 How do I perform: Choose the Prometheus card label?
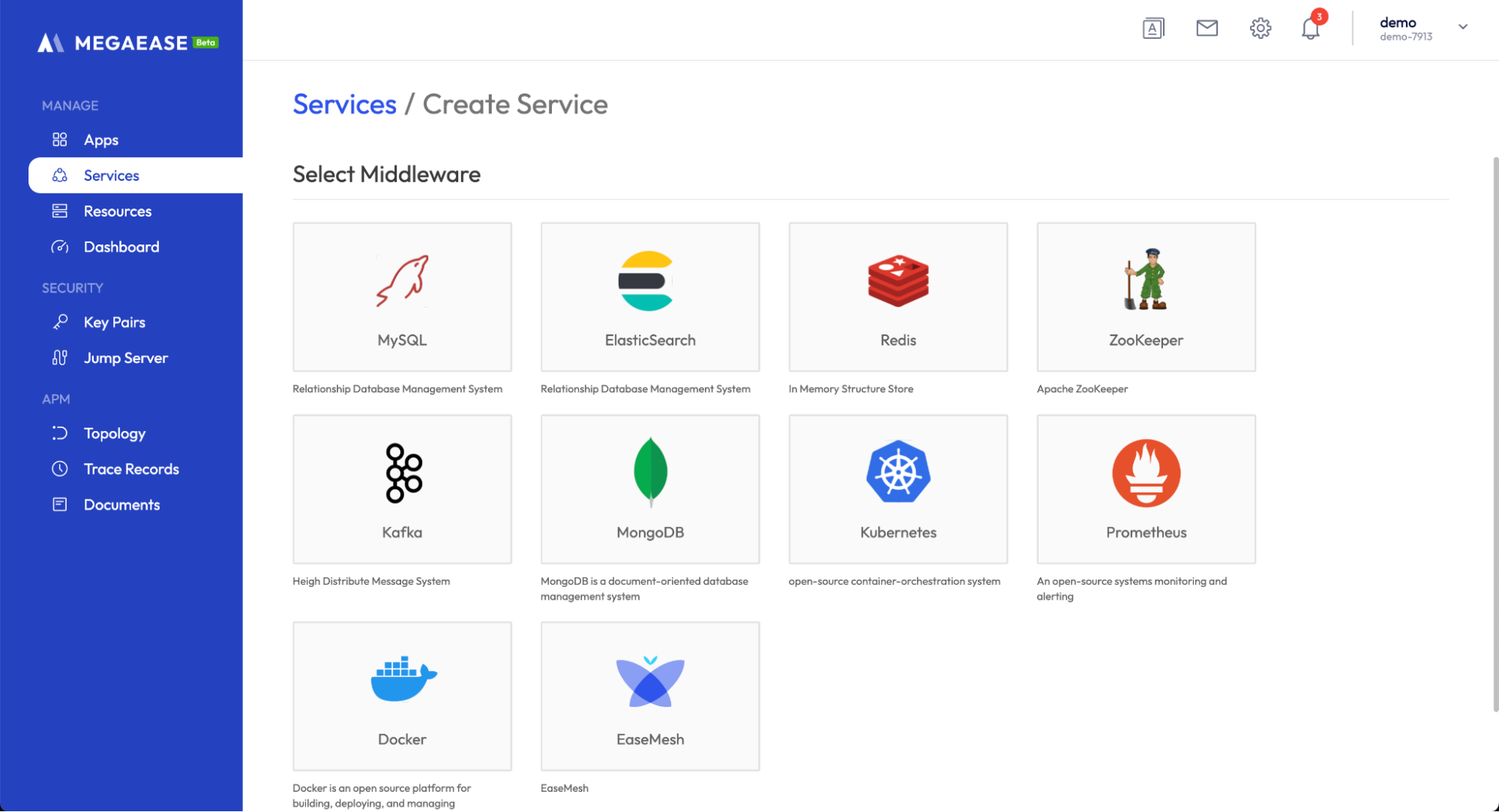click(x=1146, y=532)
